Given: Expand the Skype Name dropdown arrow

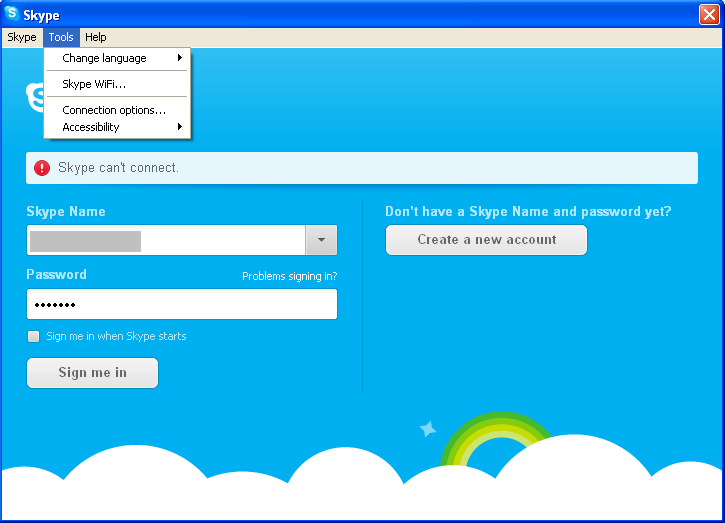Looking at the screenshot, I should pyautogui.click(x=321, y=240).
